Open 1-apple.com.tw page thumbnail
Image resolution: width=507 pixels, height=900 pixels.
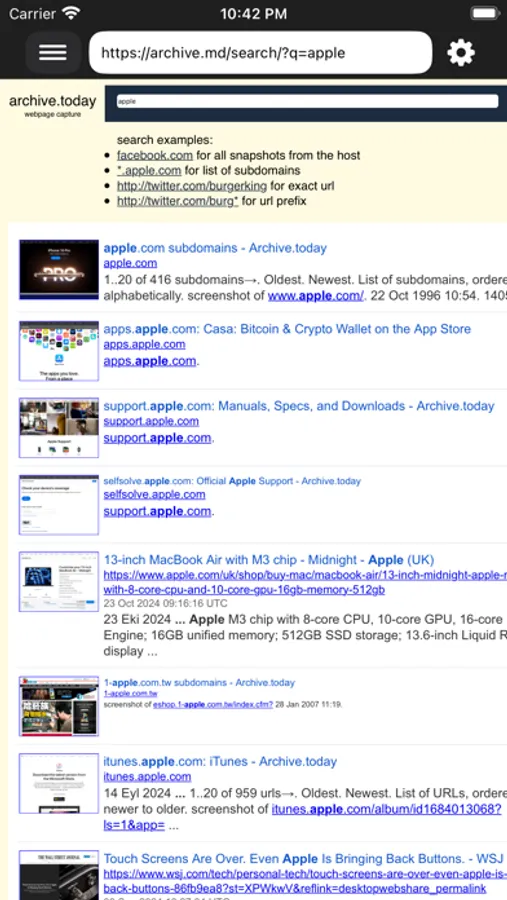tap(59, 706)
